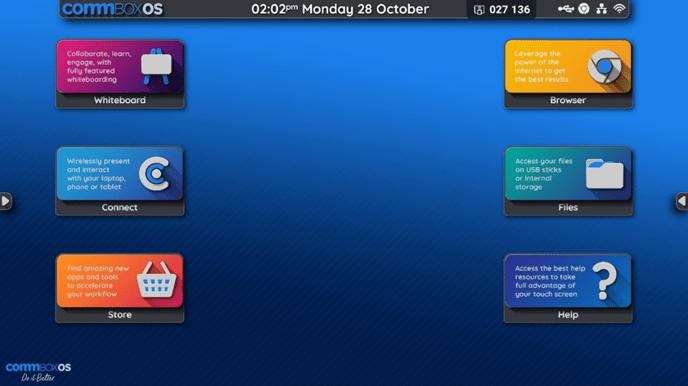Click the clock and date display
The width and height of the screenshot is (688, 386).
click(340, 9)
